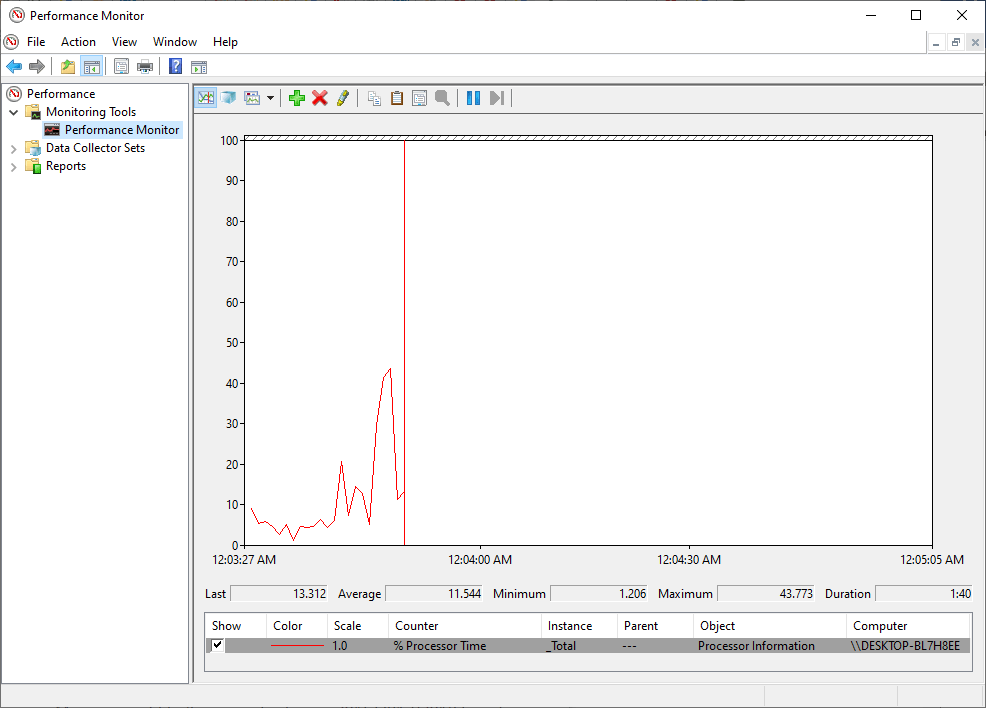This screenshot has height=708, width=986.
Task: Sort by the Counter column header
Action: pos(465,626)
